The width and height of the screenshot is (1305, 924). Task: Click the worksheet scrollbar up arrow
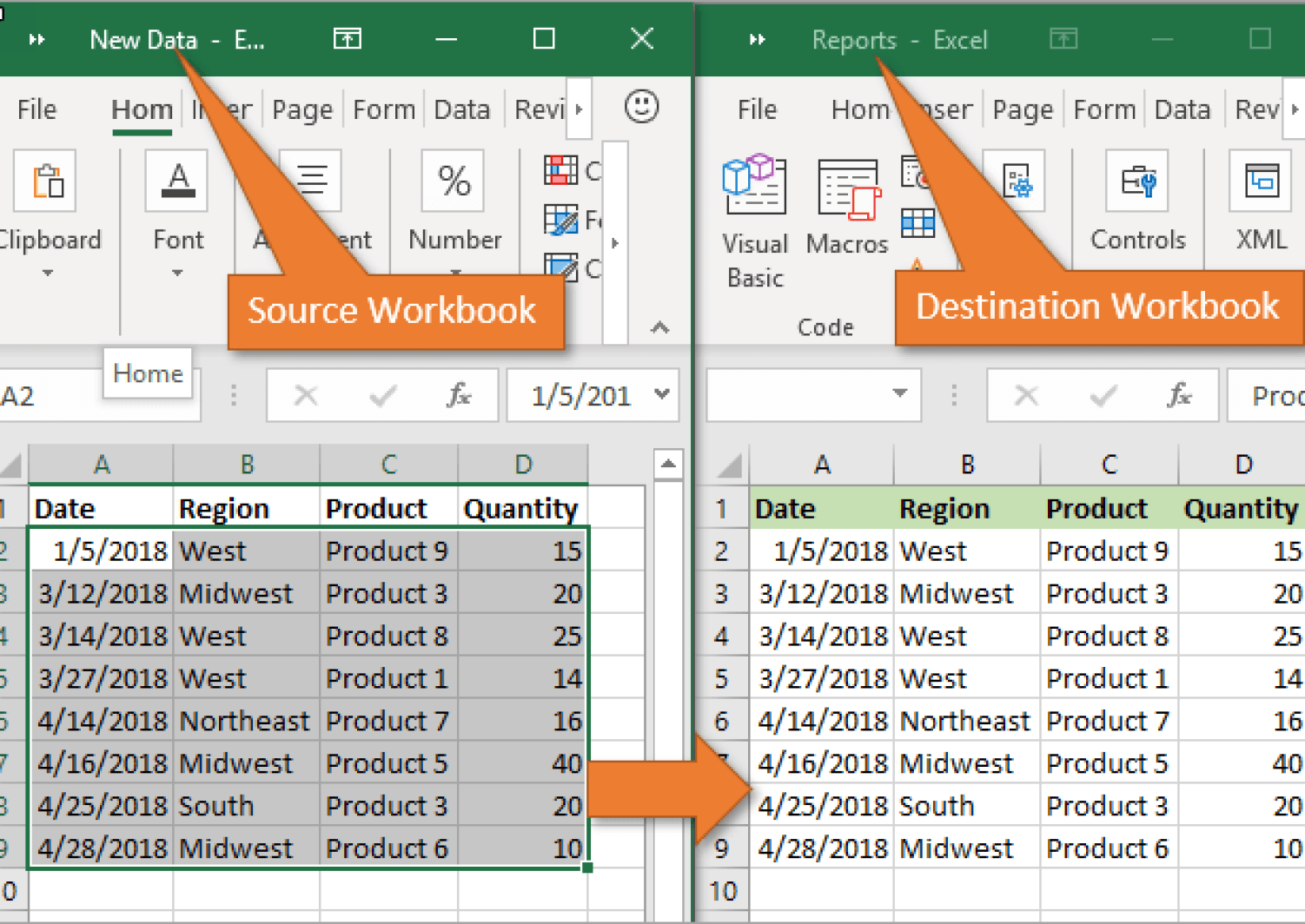(x=669, y=465)
